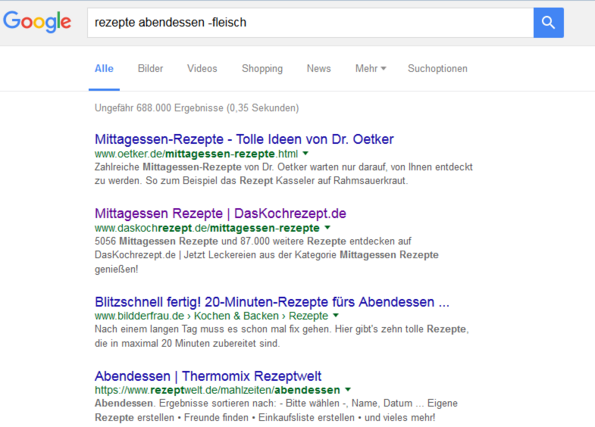
Task: Click snippet 'Zahlreiche Mittagessen-Rezepte von Dr. Oetker'
Action: pyautogui.click(x=283, y=174)
